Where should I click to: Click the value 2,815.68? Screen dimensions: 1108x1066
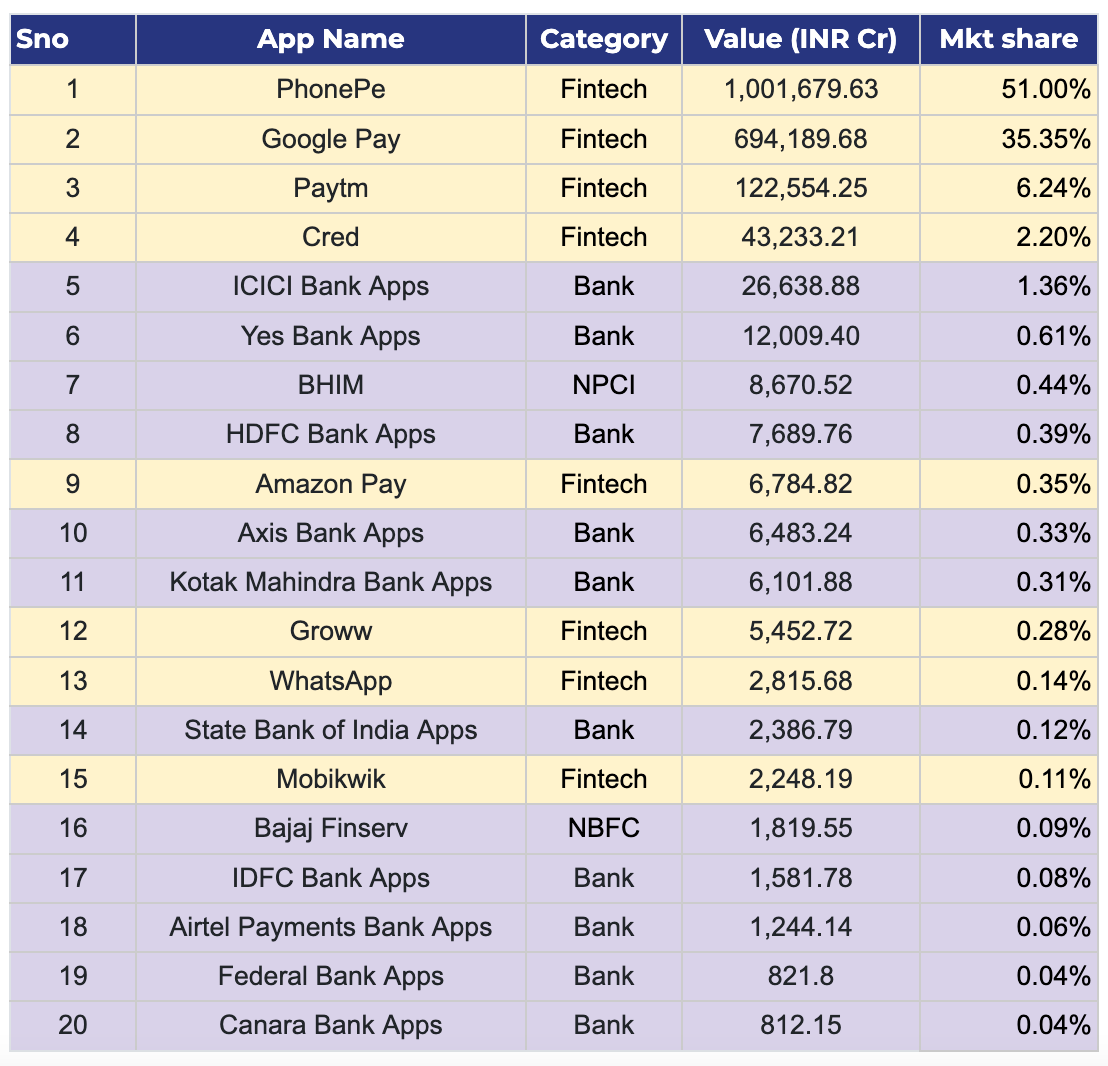[x=801, y=681]
